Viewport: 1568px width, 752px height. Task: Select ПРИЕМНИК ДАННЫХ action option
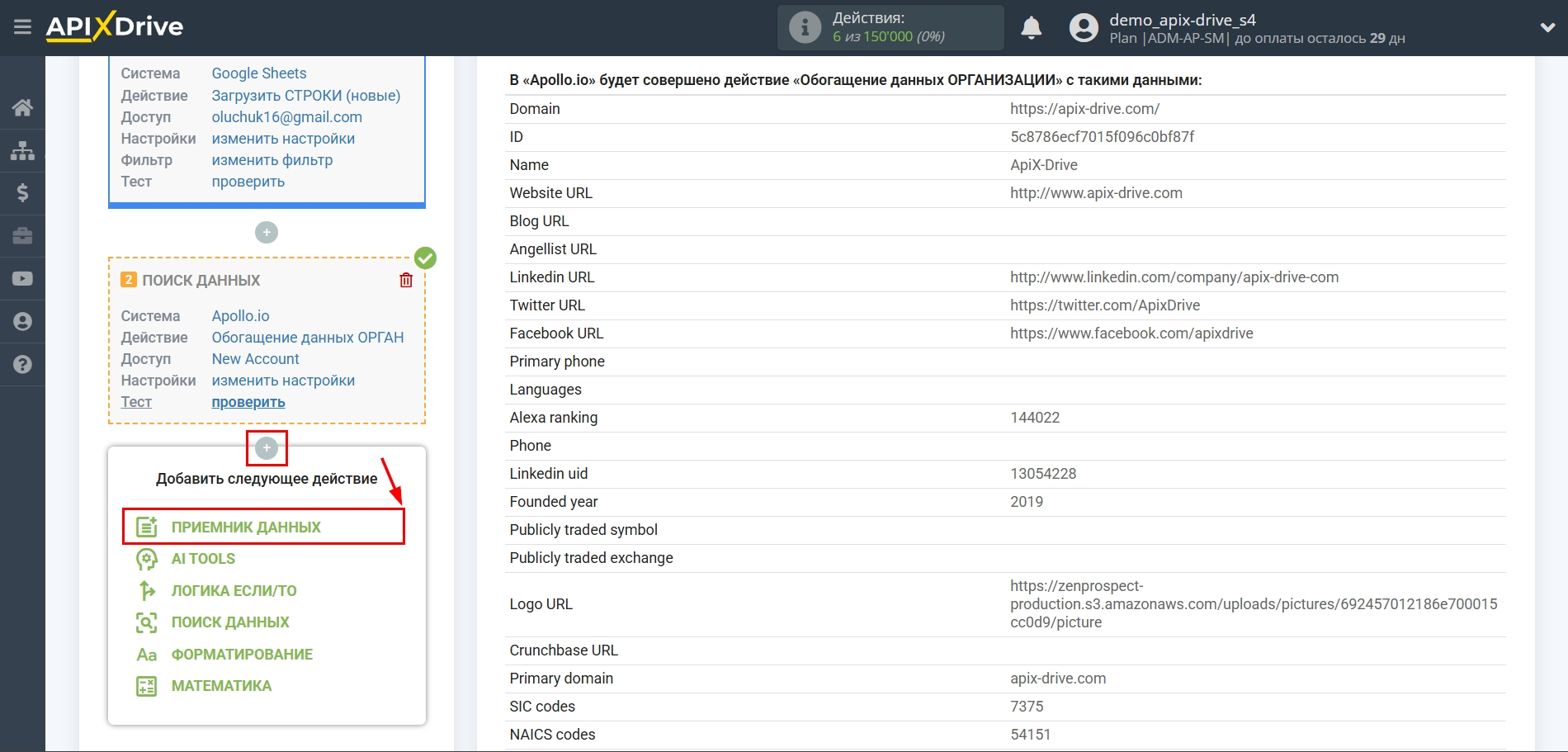tap(246, 527)
